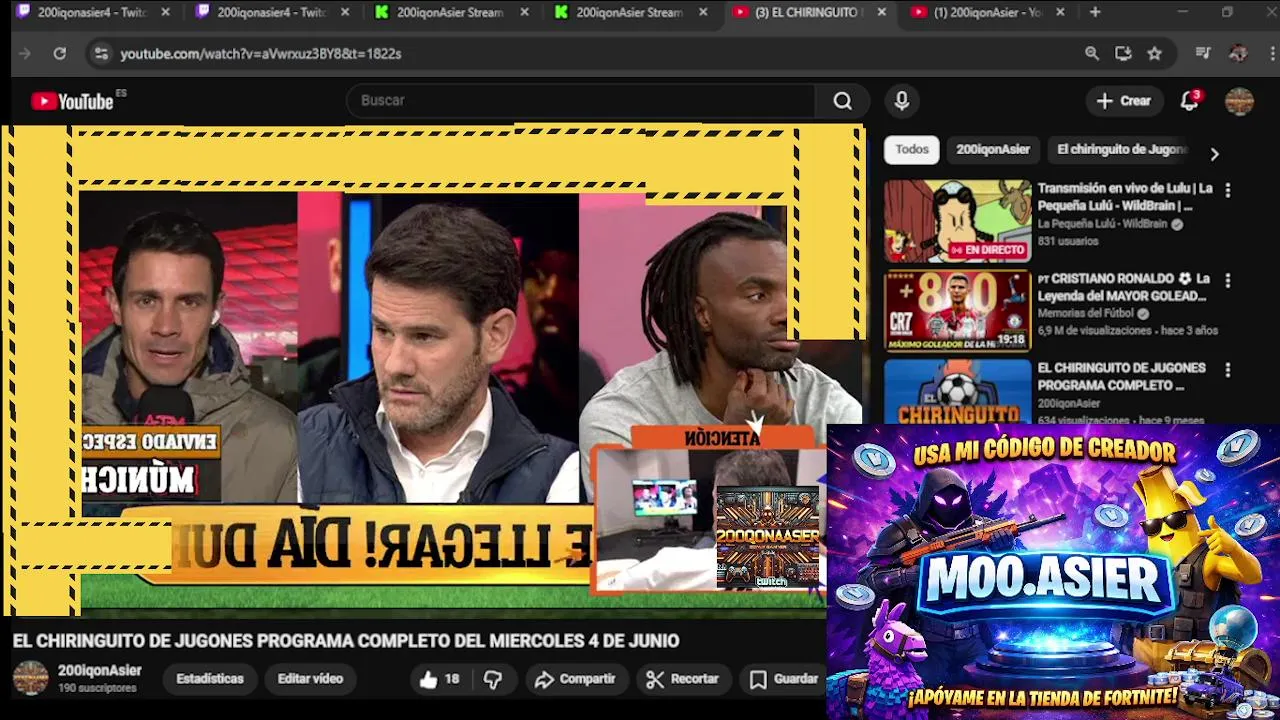
Task: Open the YouTube account avatar menu
Action: (1239, 101)
